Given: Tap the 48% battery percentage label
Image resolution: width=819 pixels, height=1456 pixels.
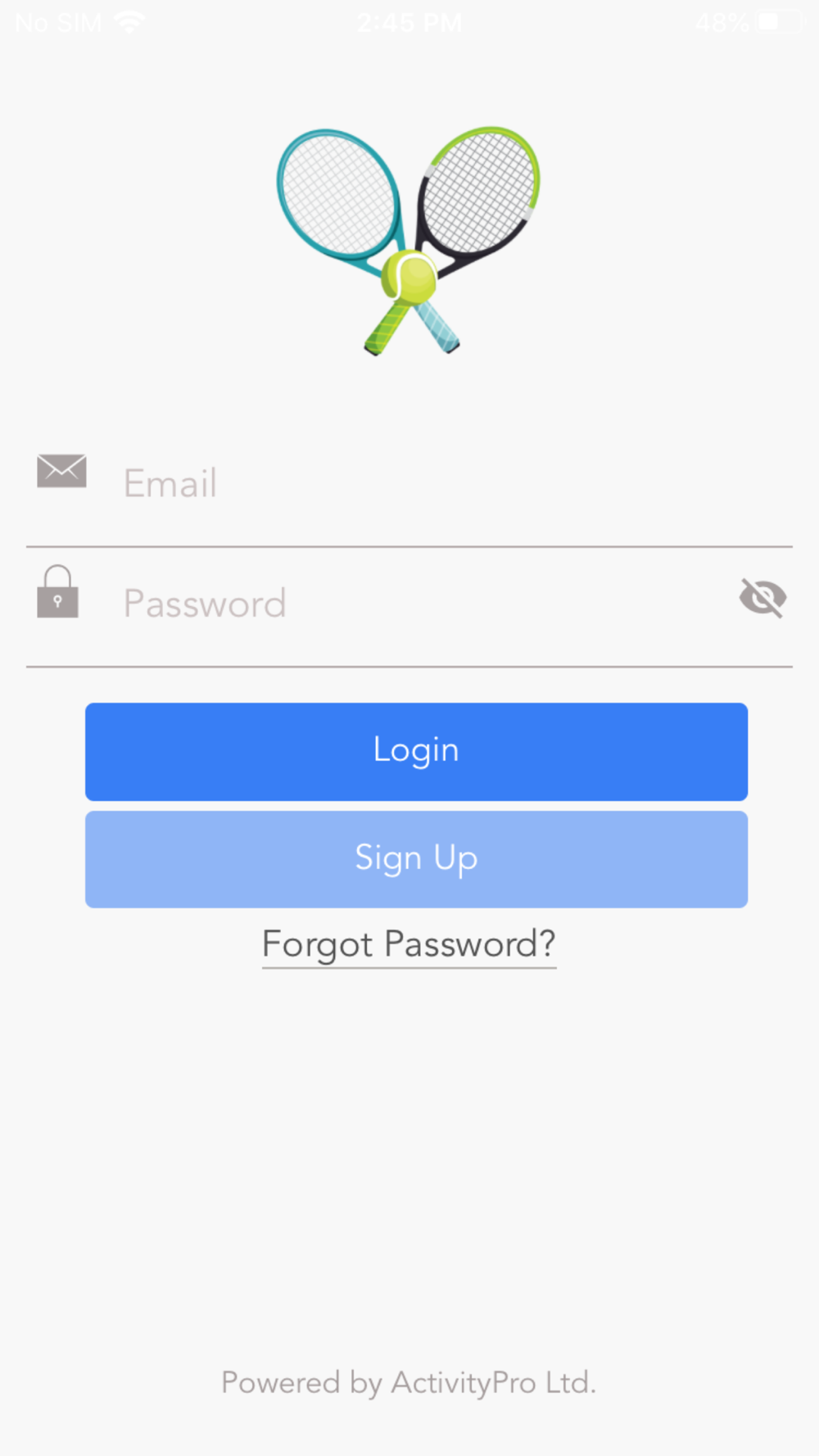Looking at the screenshot, I should click(x=722, y=22).
